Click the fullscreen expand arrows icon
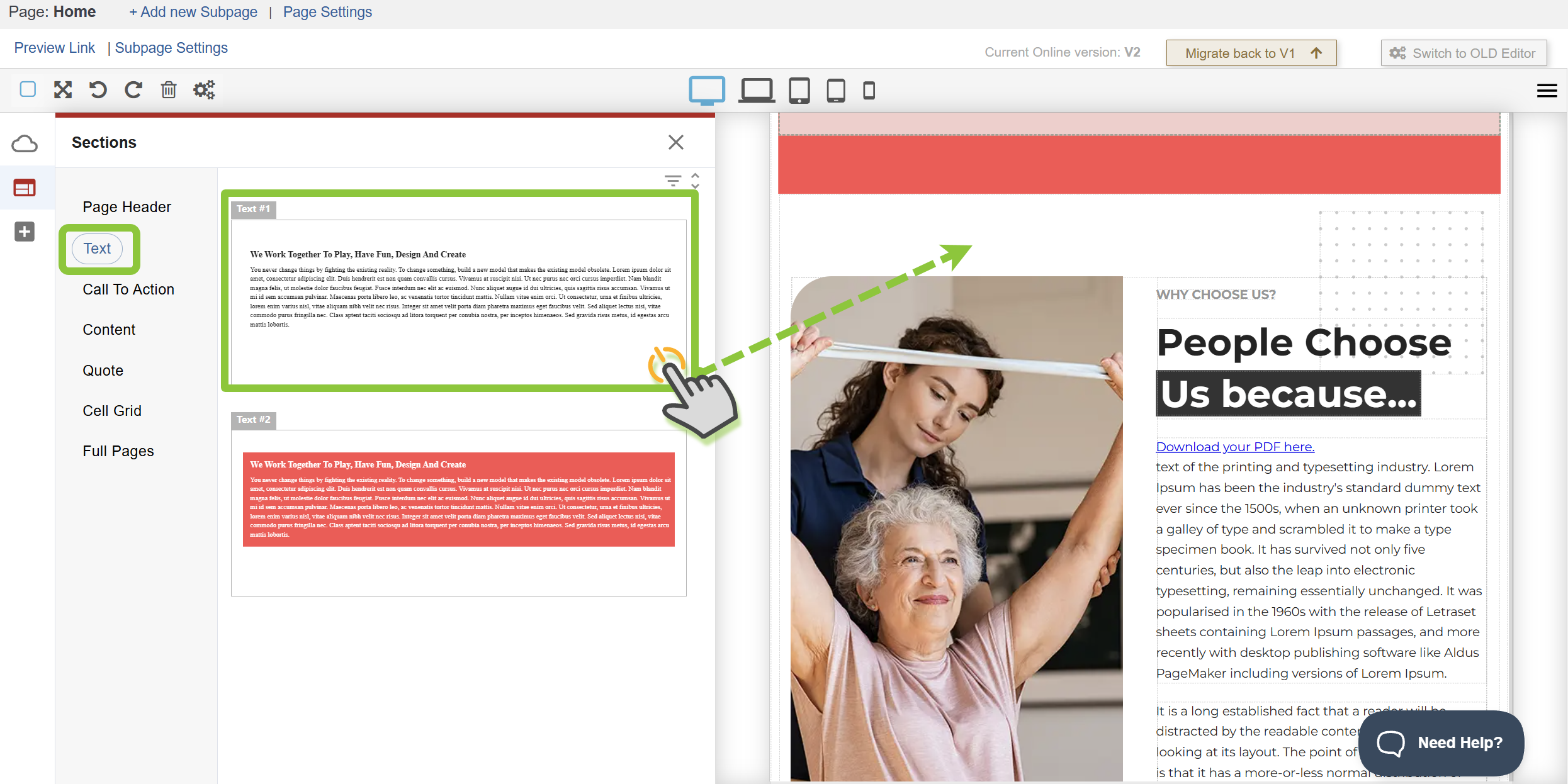Viewport: 1568px width, 784px height. click(63, 90)
